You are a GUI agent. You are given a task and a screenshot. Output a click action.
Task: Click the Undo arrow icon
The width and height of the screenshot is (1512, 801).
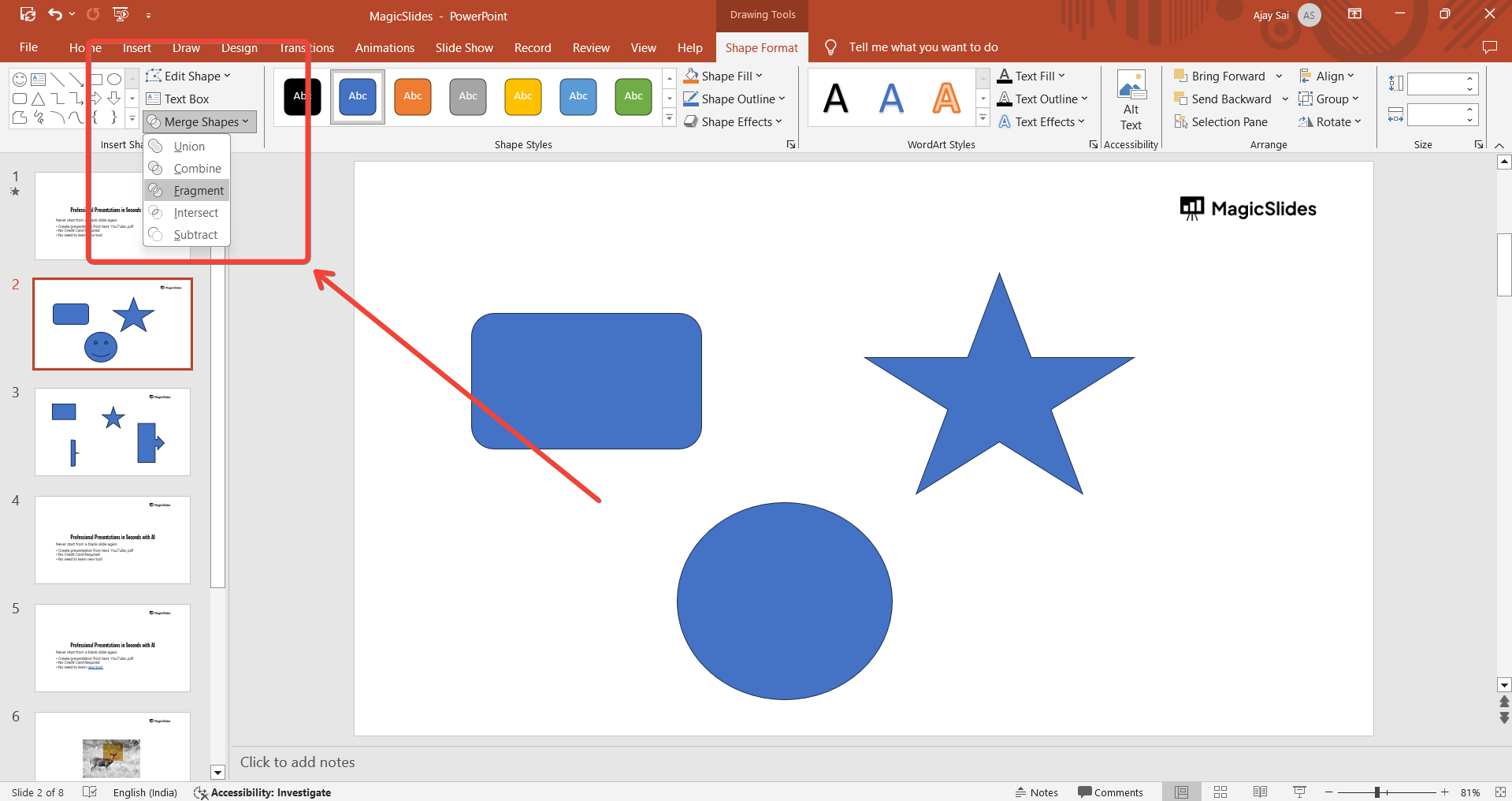click(54, 14)
